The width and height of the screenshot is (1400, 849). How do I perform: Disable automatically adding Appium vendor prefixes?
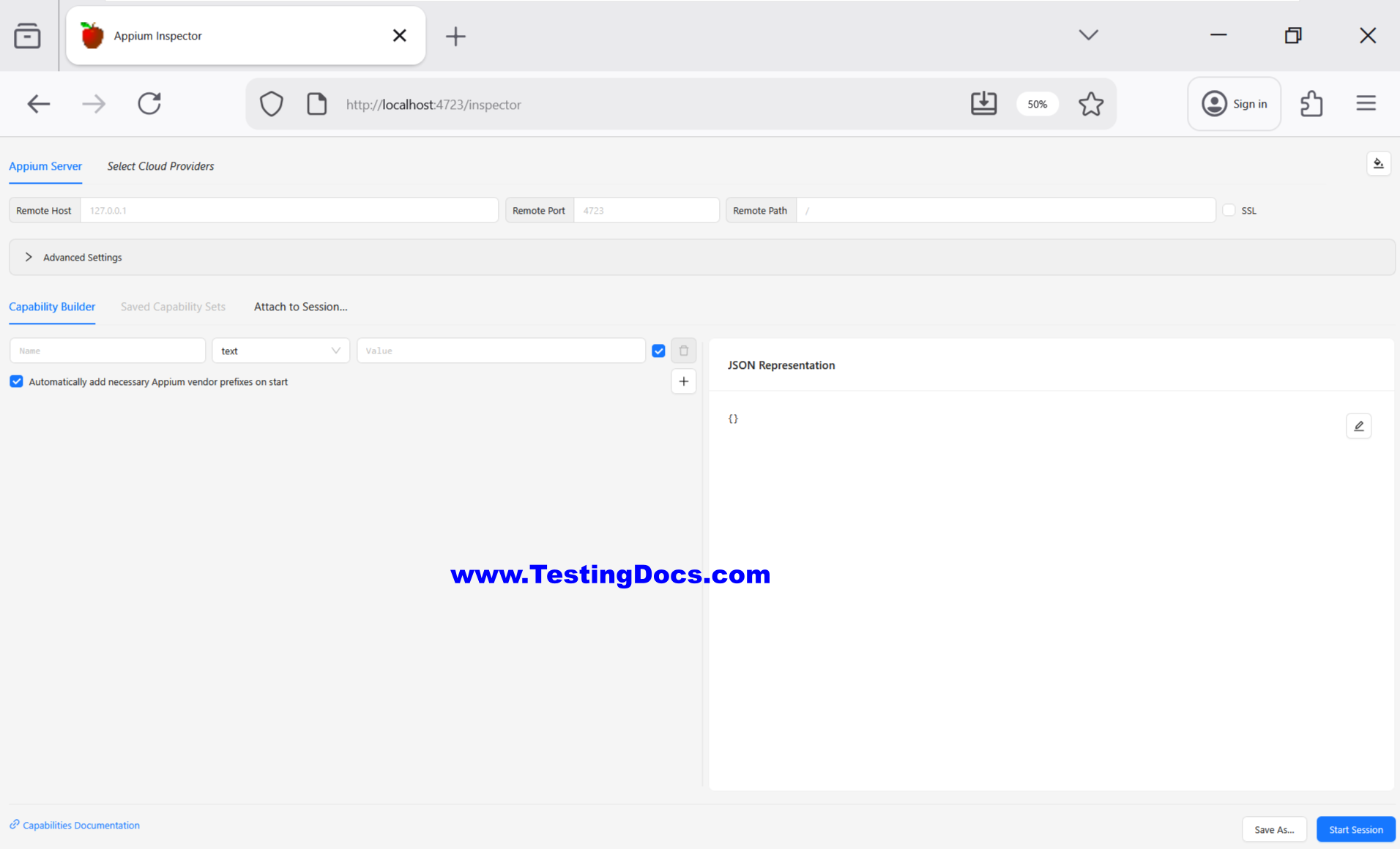pos(16,381)
